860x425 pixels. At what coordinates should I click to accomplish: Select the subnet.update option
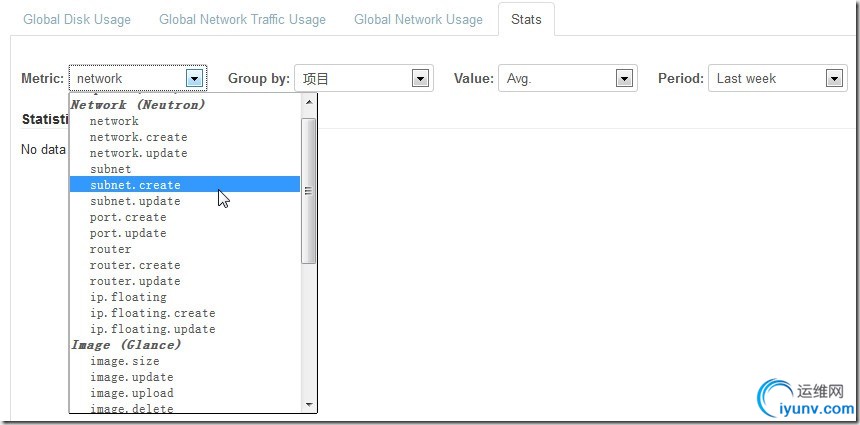click(135, 201)
